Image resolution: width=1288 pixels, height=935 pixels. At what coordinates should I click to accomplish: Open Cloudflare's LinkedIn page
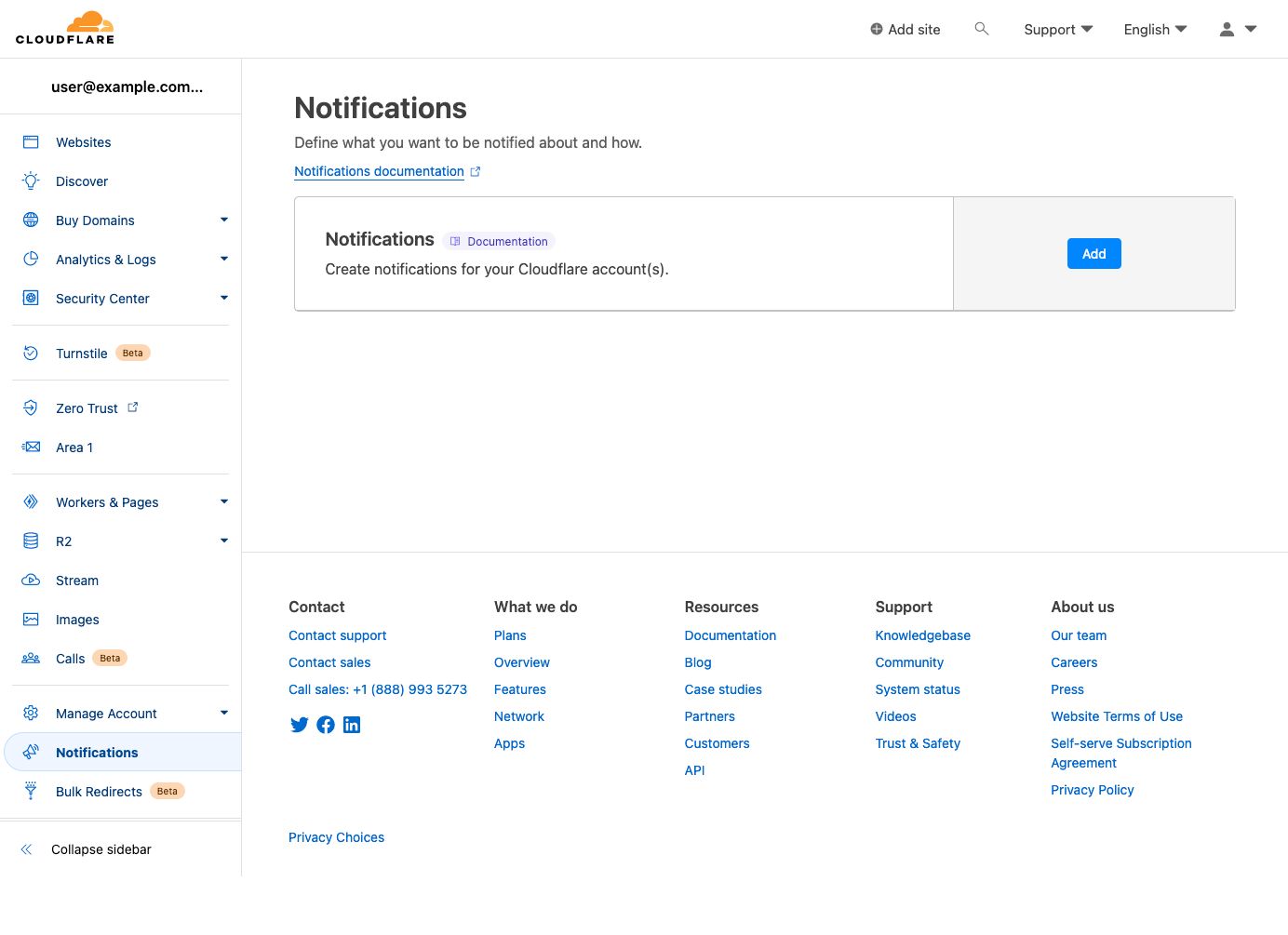tap(352, 725)
